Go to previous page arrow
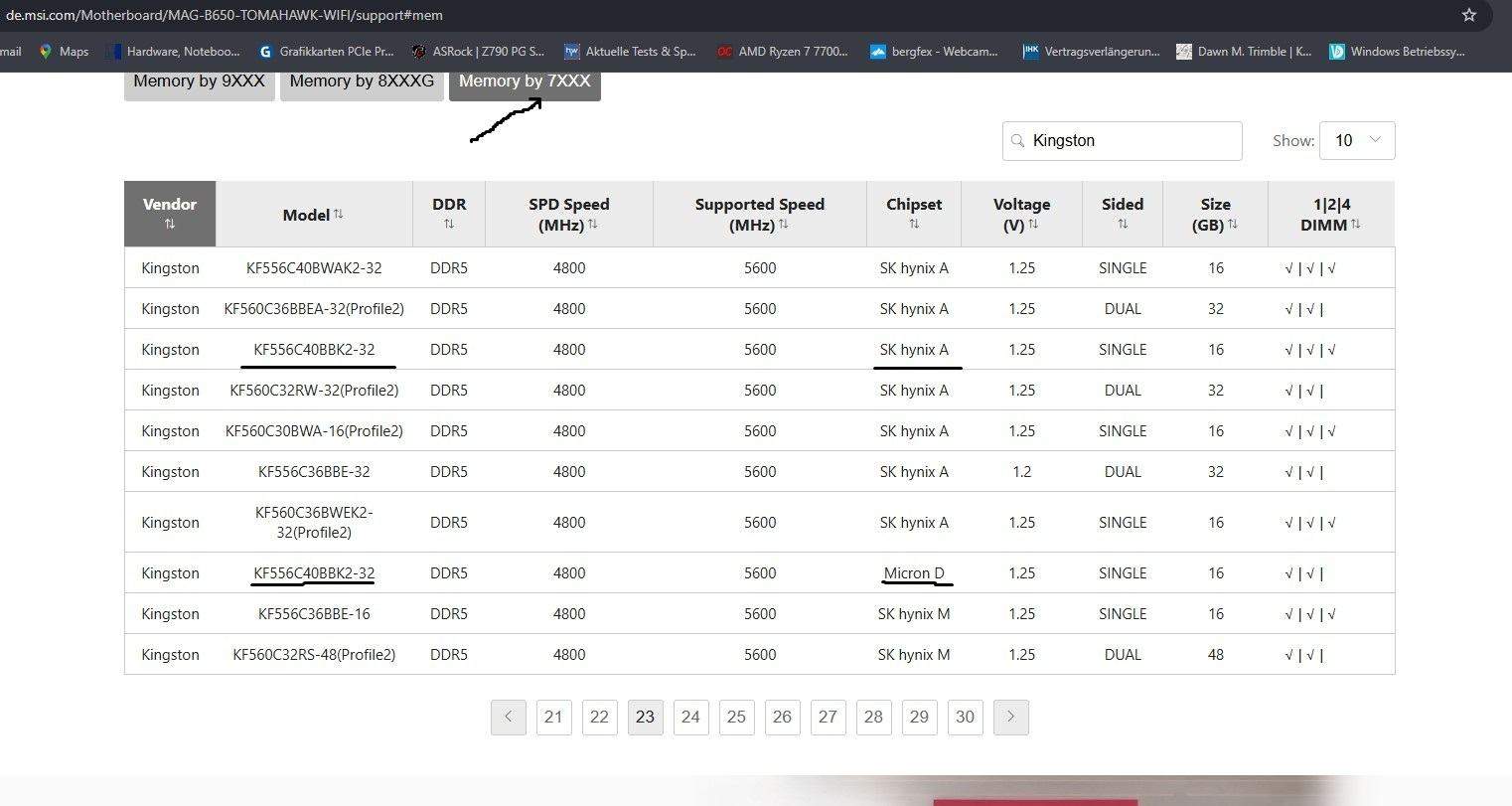The height and width of the screenshot is (806, 1512). point(509,717)
